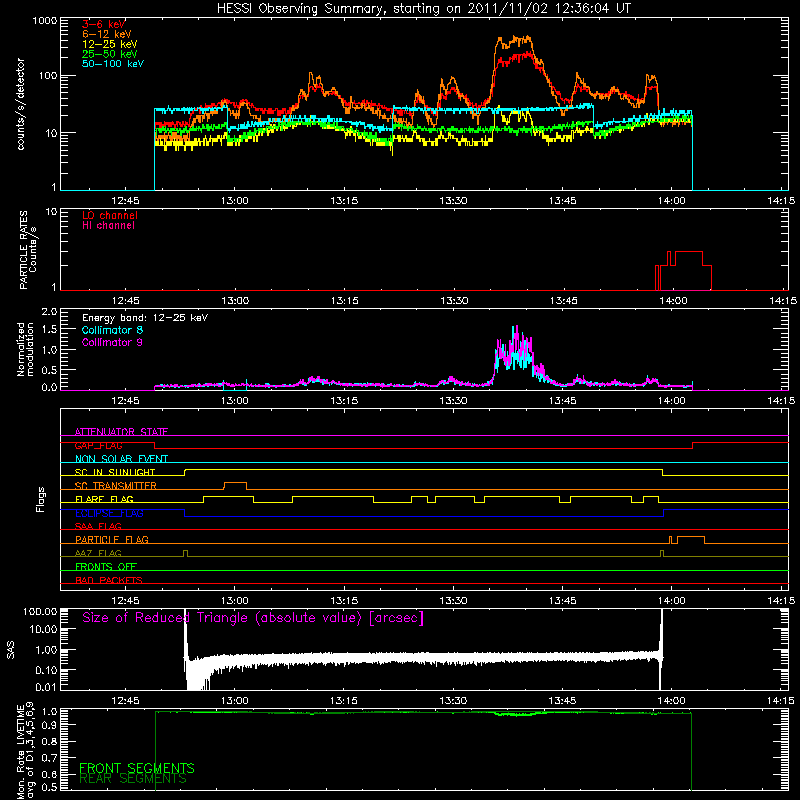Click the Mon. Rate LIVETIME axis label
This screenshot has height=800, width=800.
pos(25,751)
